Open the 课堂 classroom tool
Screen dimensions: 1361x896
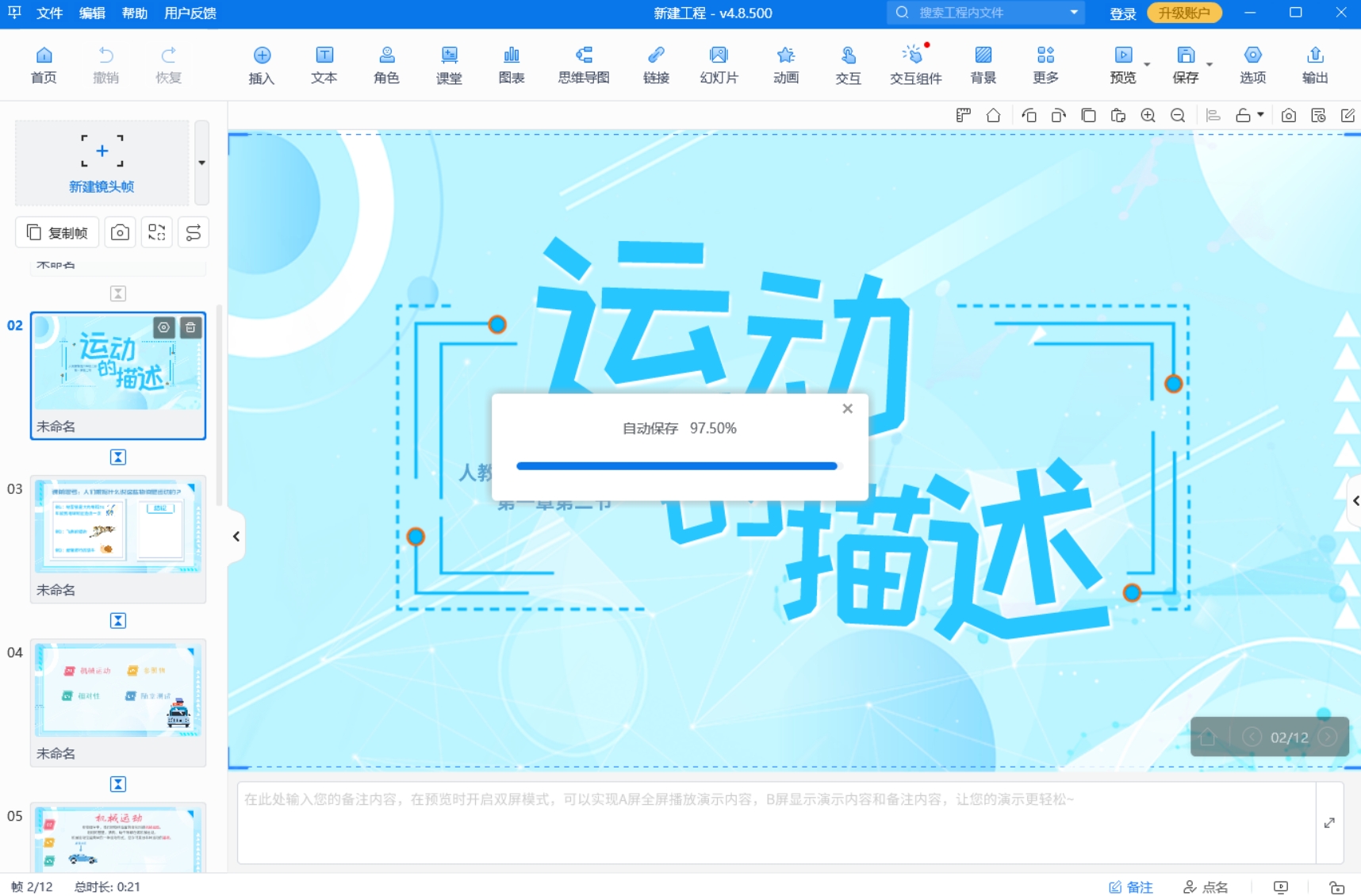[x=449, y=65]
